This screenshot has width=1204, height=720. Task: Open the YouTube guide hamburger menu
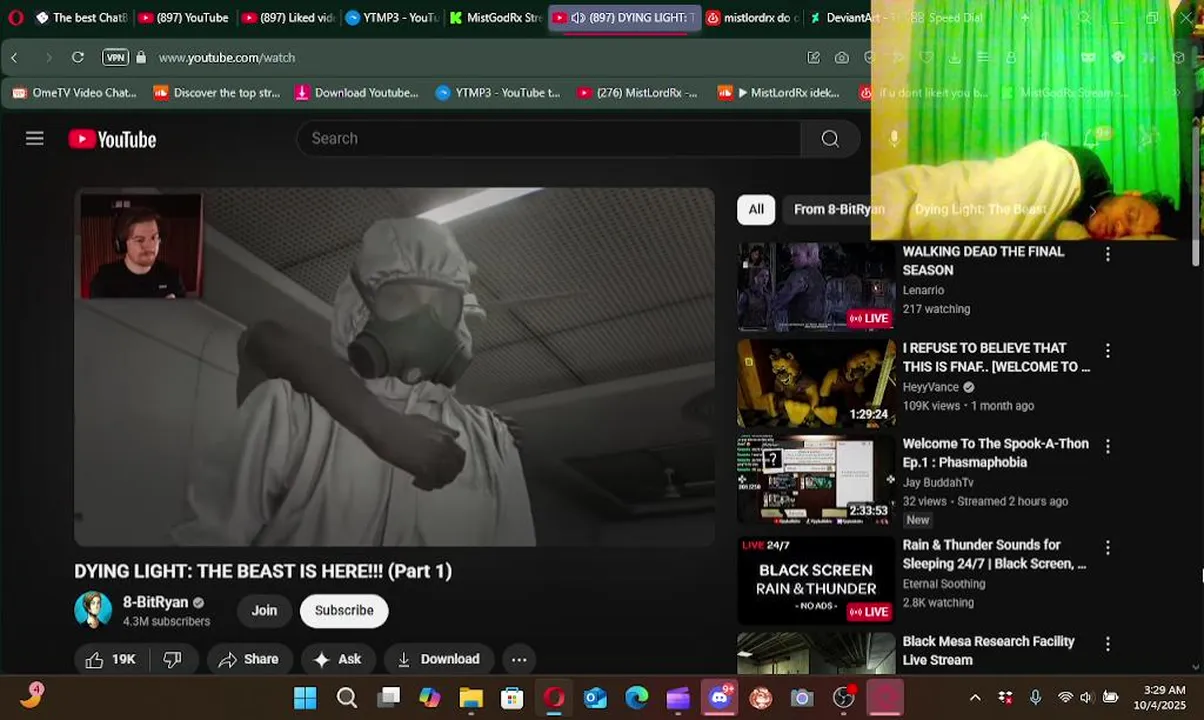(35, 139)
